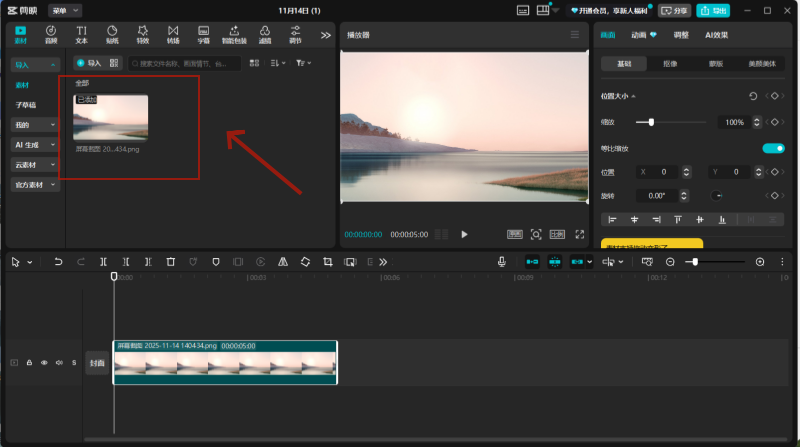800x447 pixels.
Task: Click the delete clip icon in timeline toolbar
Action: (171, 262)
